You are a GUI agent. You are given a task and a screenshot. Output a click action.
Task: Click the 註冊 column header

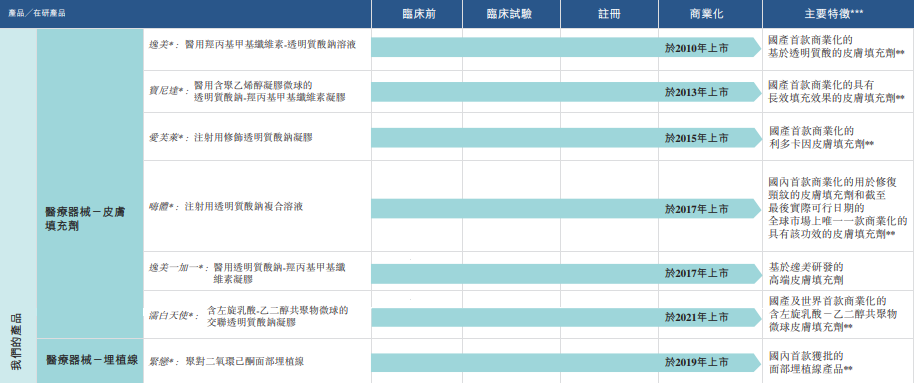click(610, 14)
